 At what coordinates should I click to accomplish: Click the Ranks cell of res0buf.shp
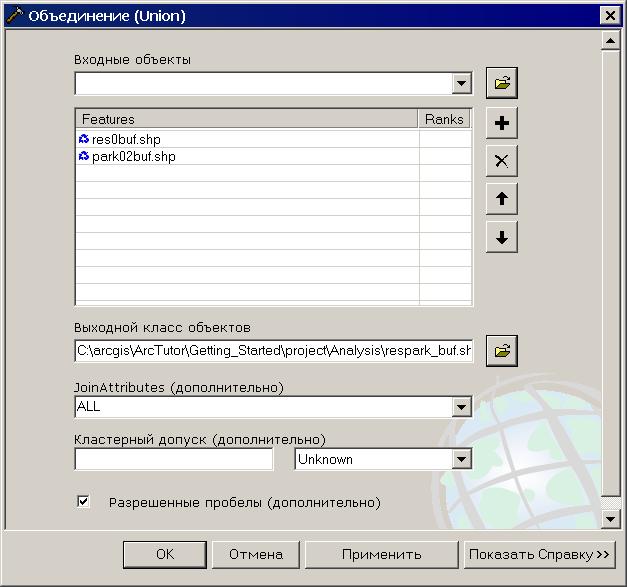[445, 139]
